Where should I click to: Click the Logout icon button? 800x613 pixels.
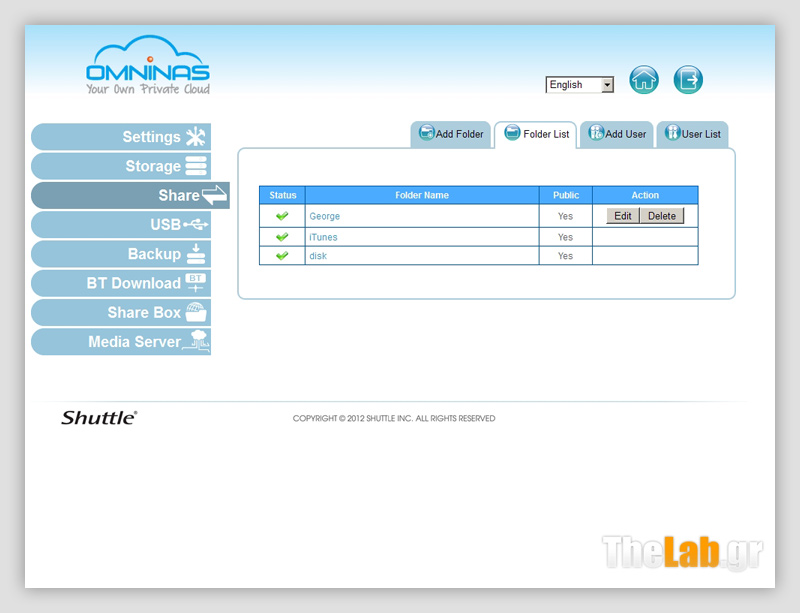click(688, 80)
